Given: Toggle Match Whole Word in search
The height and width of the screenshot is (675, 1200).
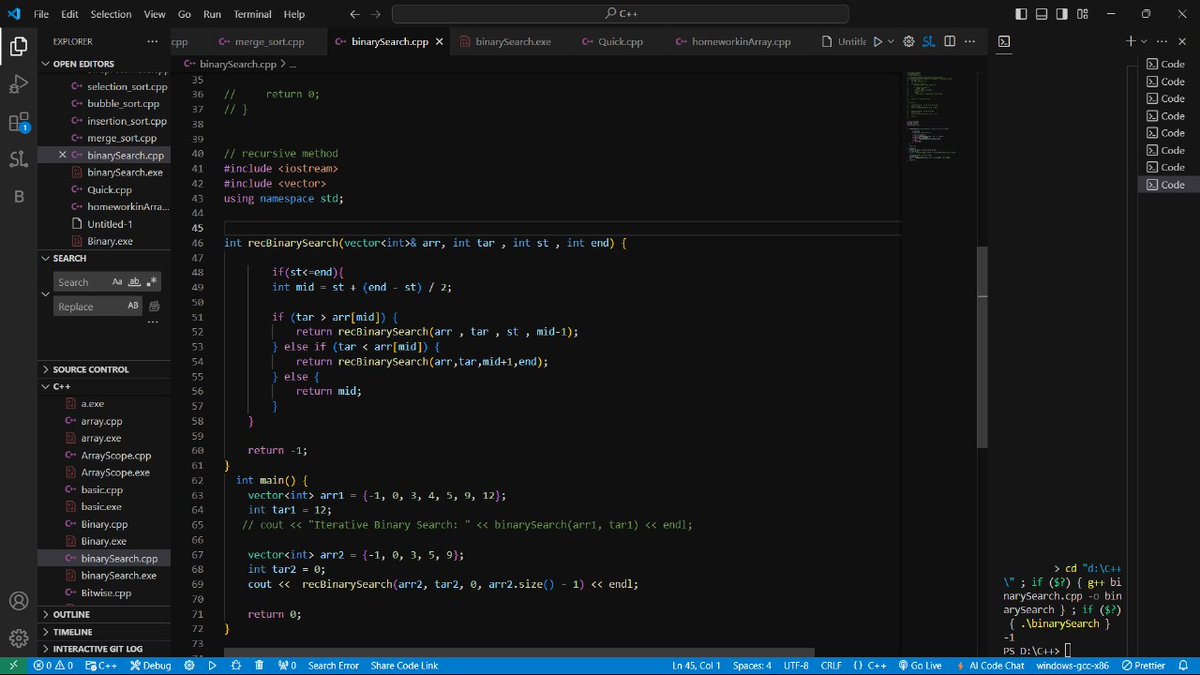Looking at the screenshot, I should point(134,282).
